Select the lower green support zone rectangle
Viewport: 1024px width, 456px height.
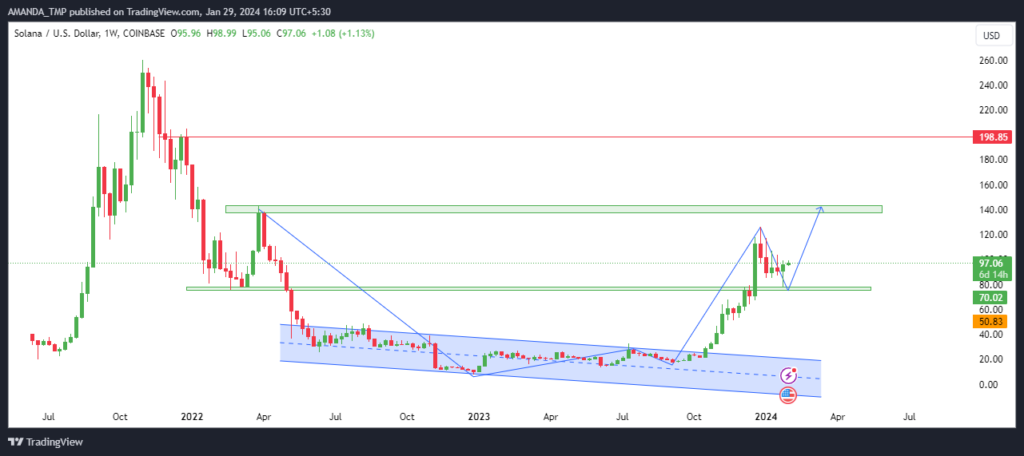[x=528, y=288]
